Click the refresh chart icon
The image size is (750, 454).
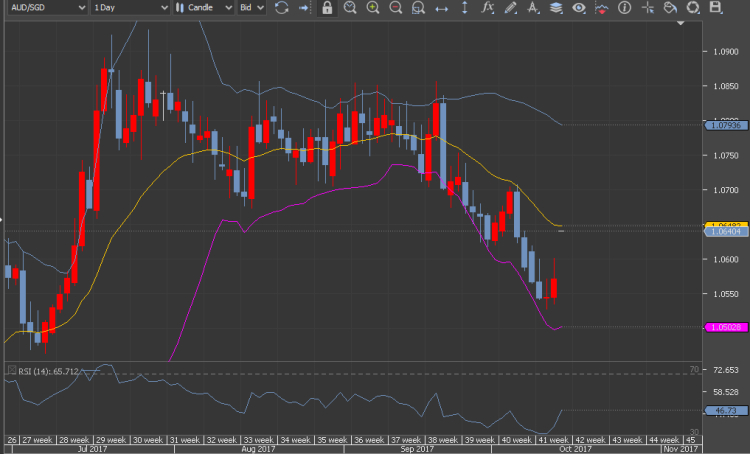pyautogui.click(x=281, y=8)
